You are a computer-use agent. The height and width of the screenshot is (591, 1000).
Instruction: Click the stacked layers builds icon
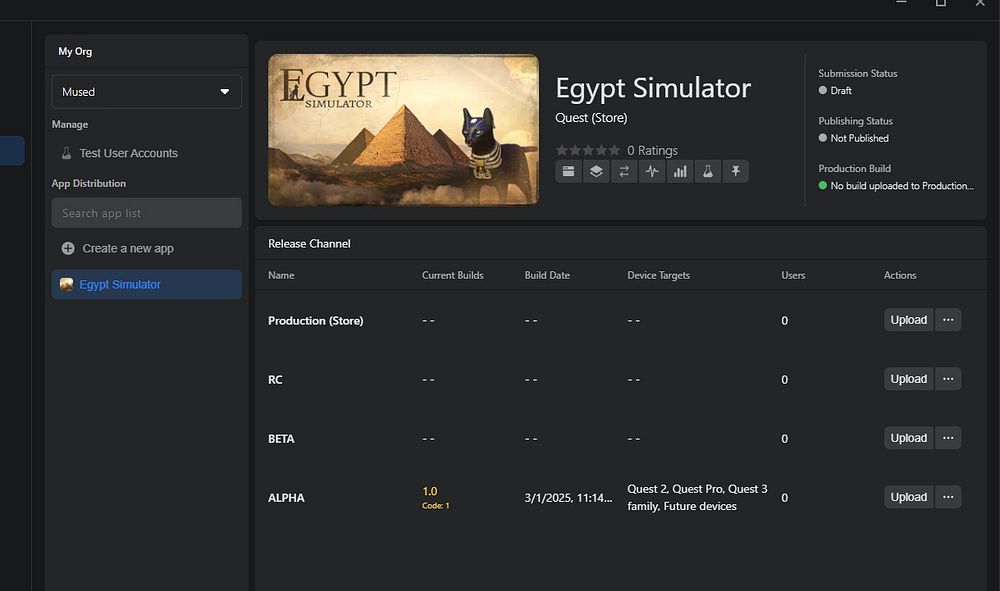click(596, 171)
